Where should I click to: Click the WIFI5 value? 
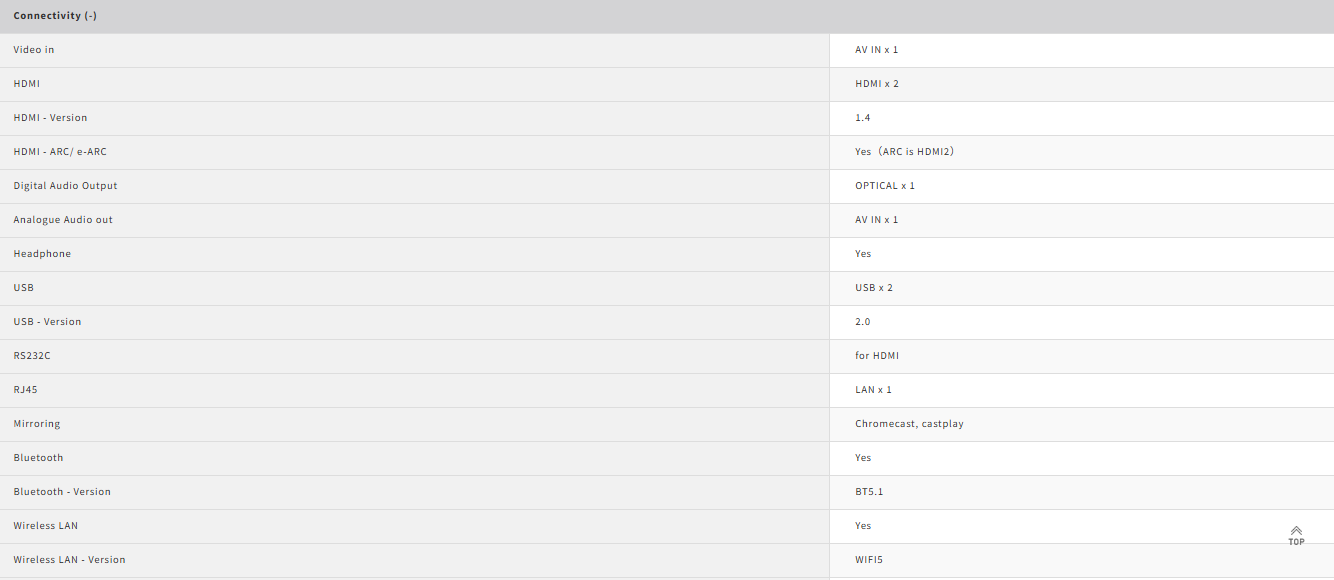[869, 560]
